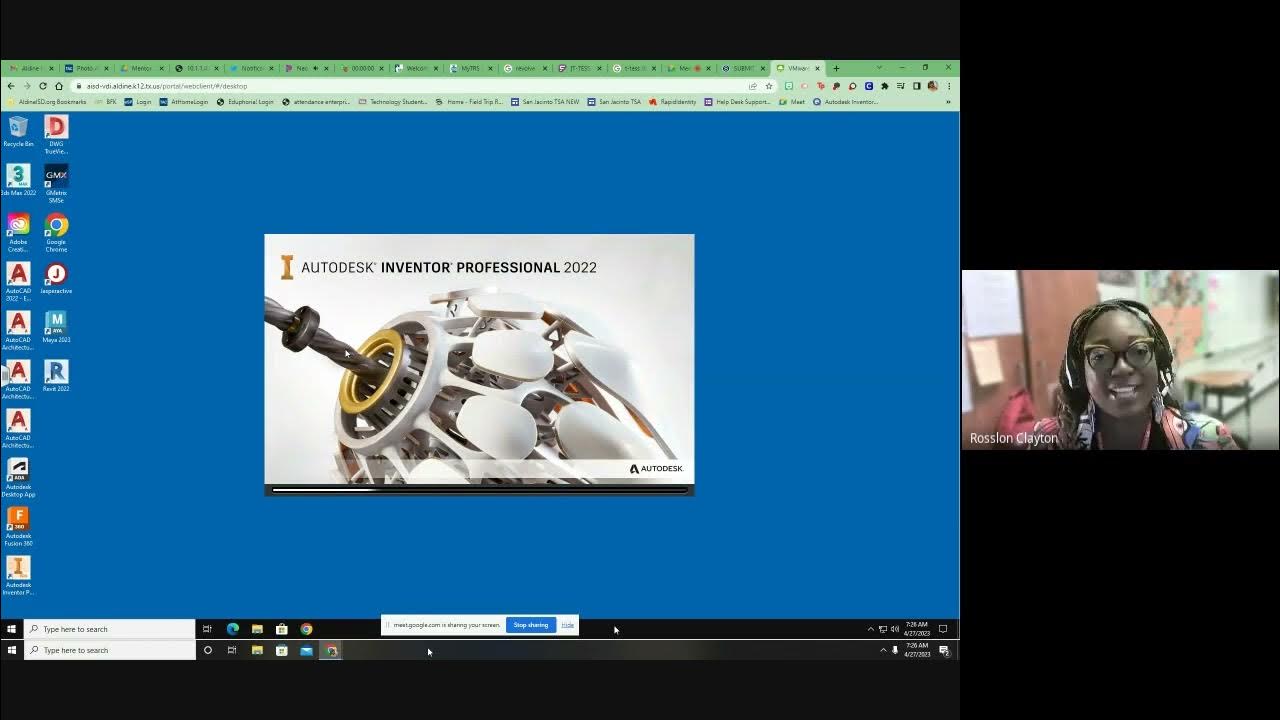1280x720 pixels.
Task: Open Adobe Creative Cloud desktop shortcut
Action: 18,232
